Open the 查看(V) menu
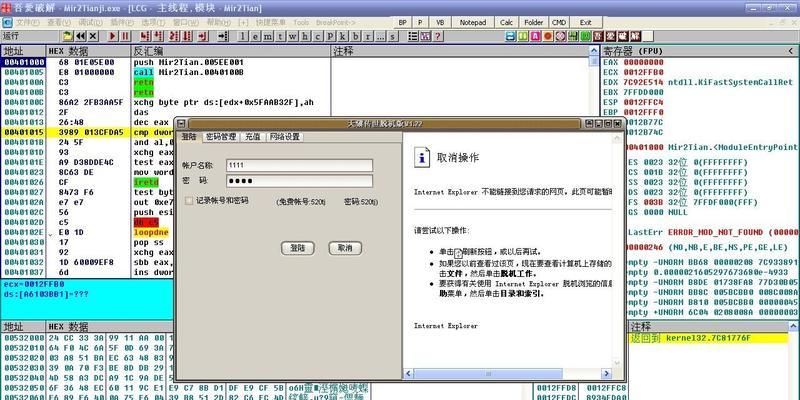This screenshot has width=800, height=400. tap(59, 22)
